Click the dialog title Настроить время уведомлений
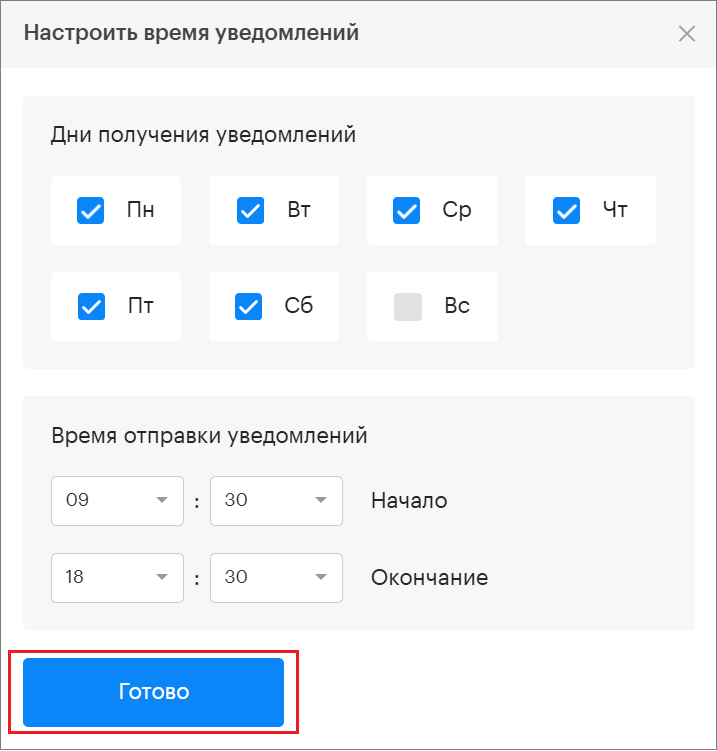This screenshot has height=751, width=717. pyautogui.click(x=191, y=33)
